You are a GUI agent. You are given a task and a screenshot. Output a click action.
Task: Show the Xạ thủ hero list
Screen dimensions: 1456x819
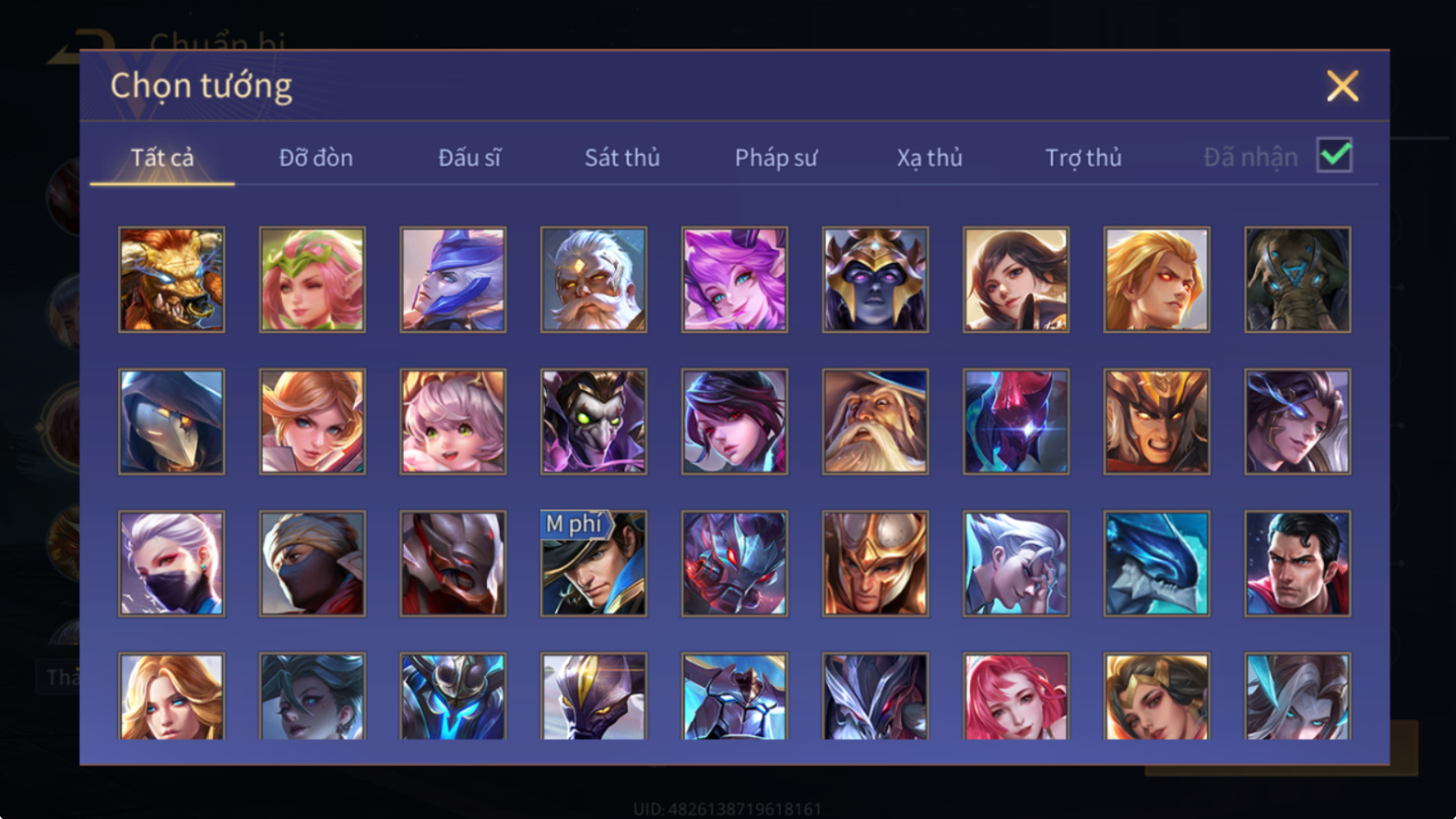click(930, 158)
